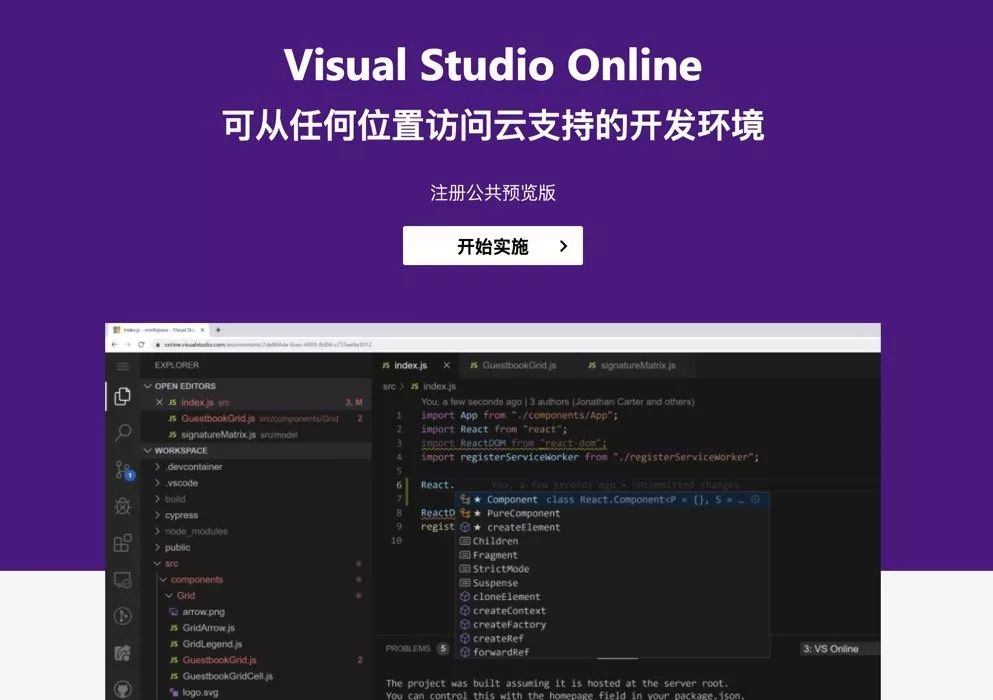Click the info icon on Component suggestion

756,500
